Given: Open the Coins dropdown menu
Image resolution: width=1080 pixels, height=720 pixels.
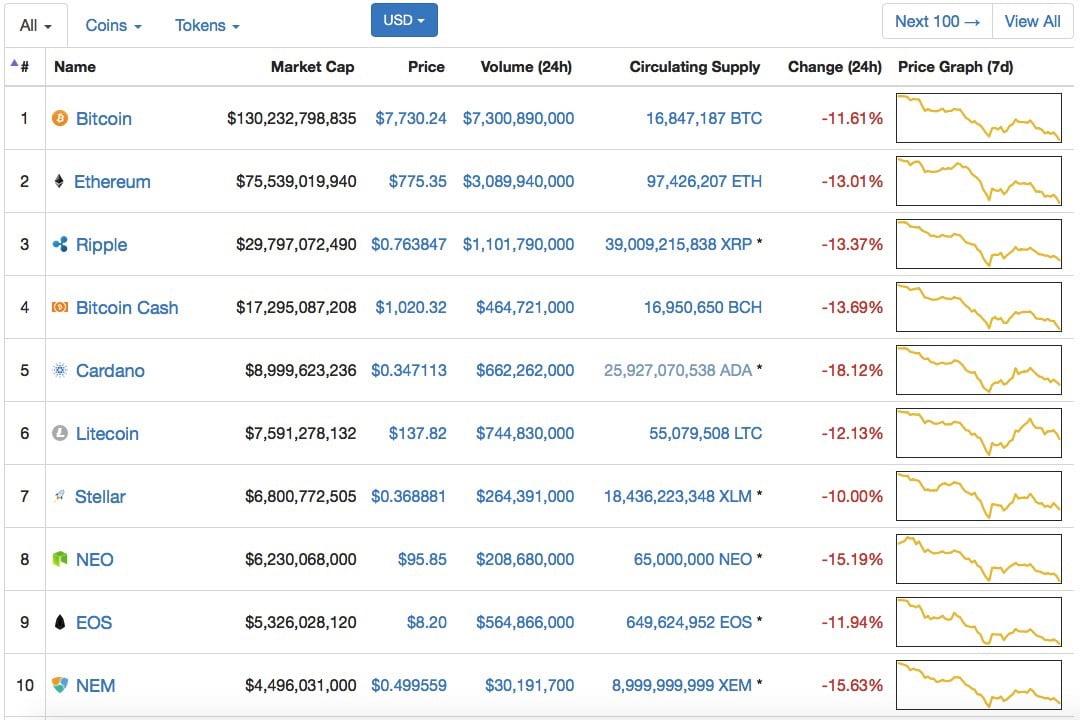Looking at the screenshot, I should coord(113,25).
